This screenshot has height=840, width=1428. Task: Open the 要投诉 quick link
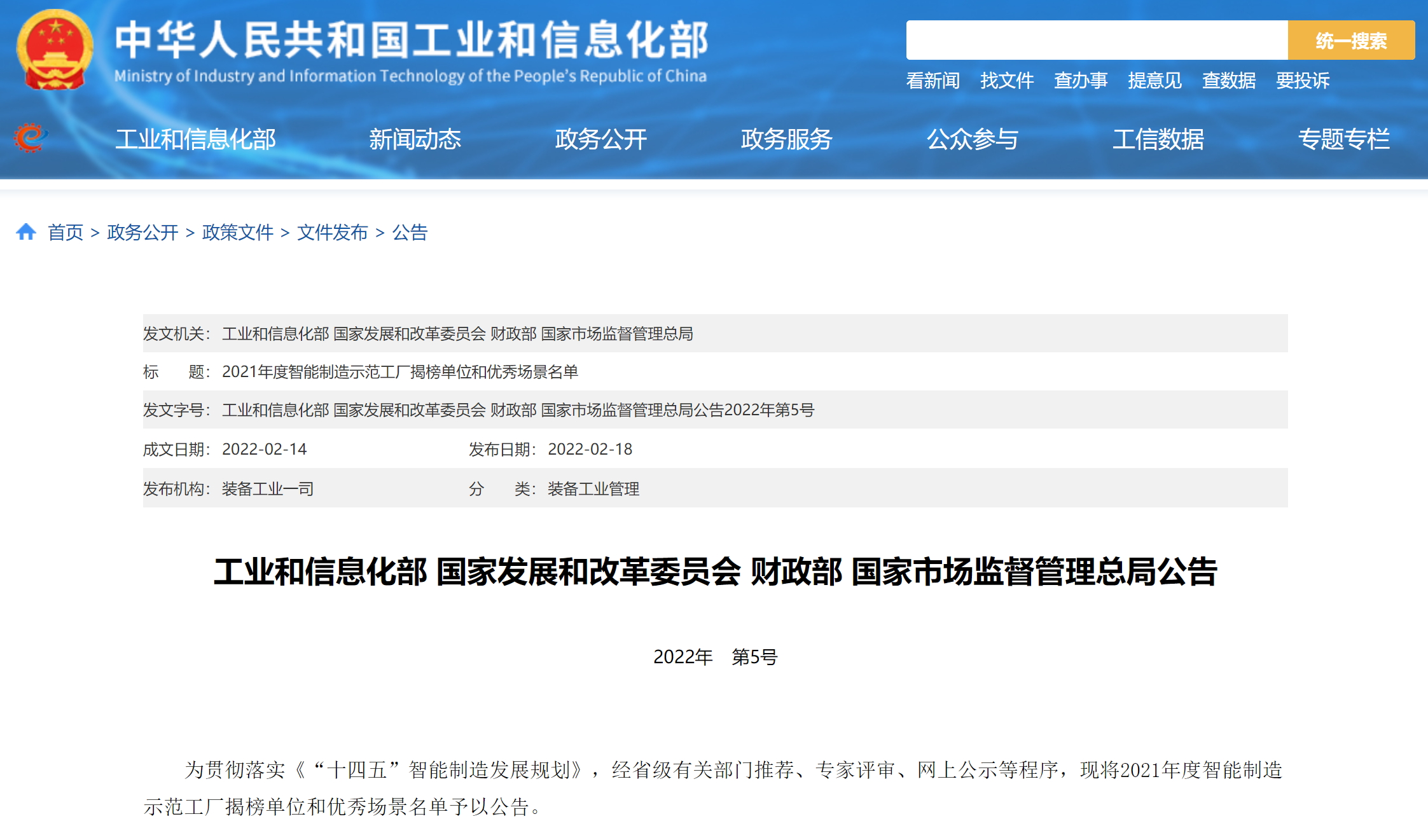[x=1303, y=80]
